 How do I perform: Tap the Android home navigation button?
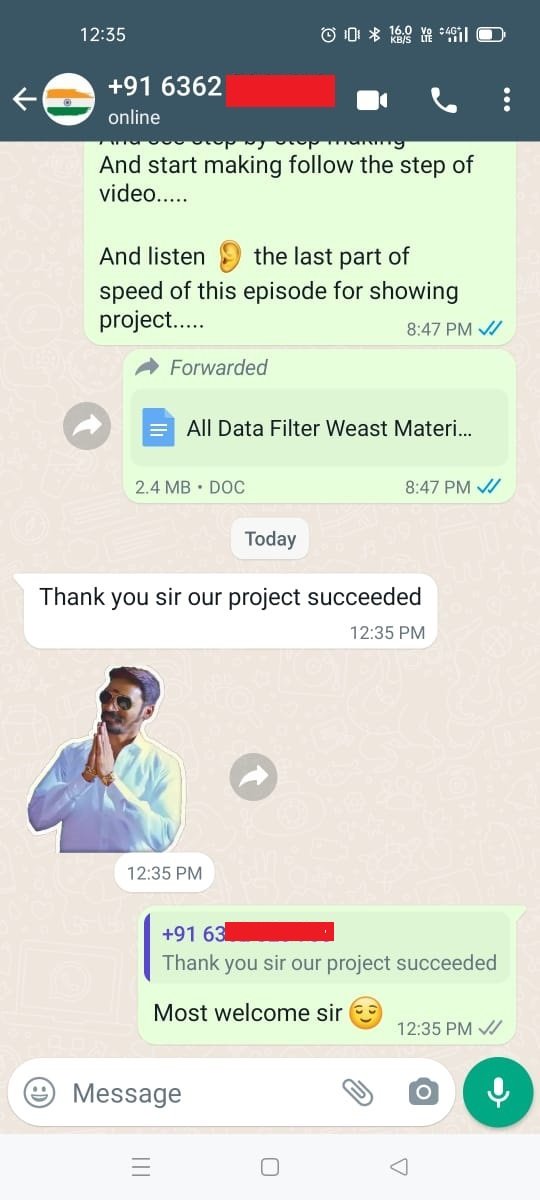pos(269,1166)
